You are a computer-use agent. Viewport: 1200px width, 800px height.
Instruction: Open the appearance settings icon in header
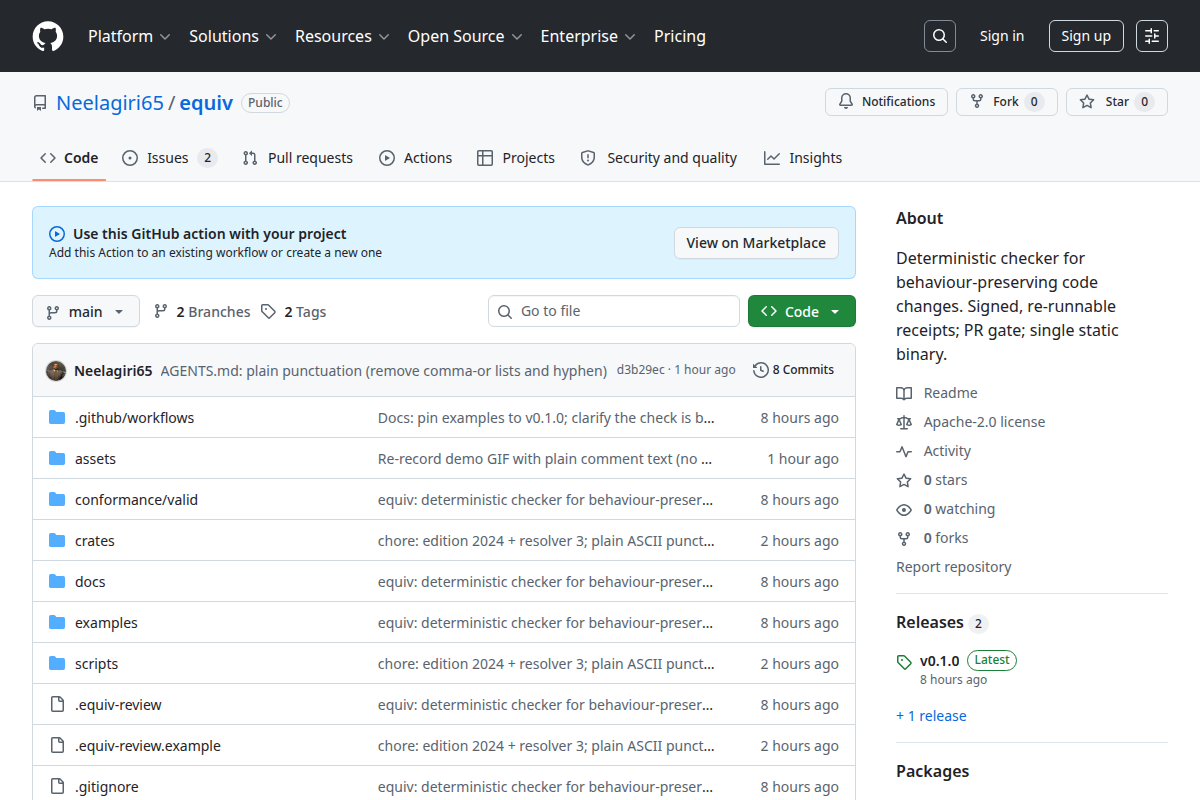click(1152, 36)
